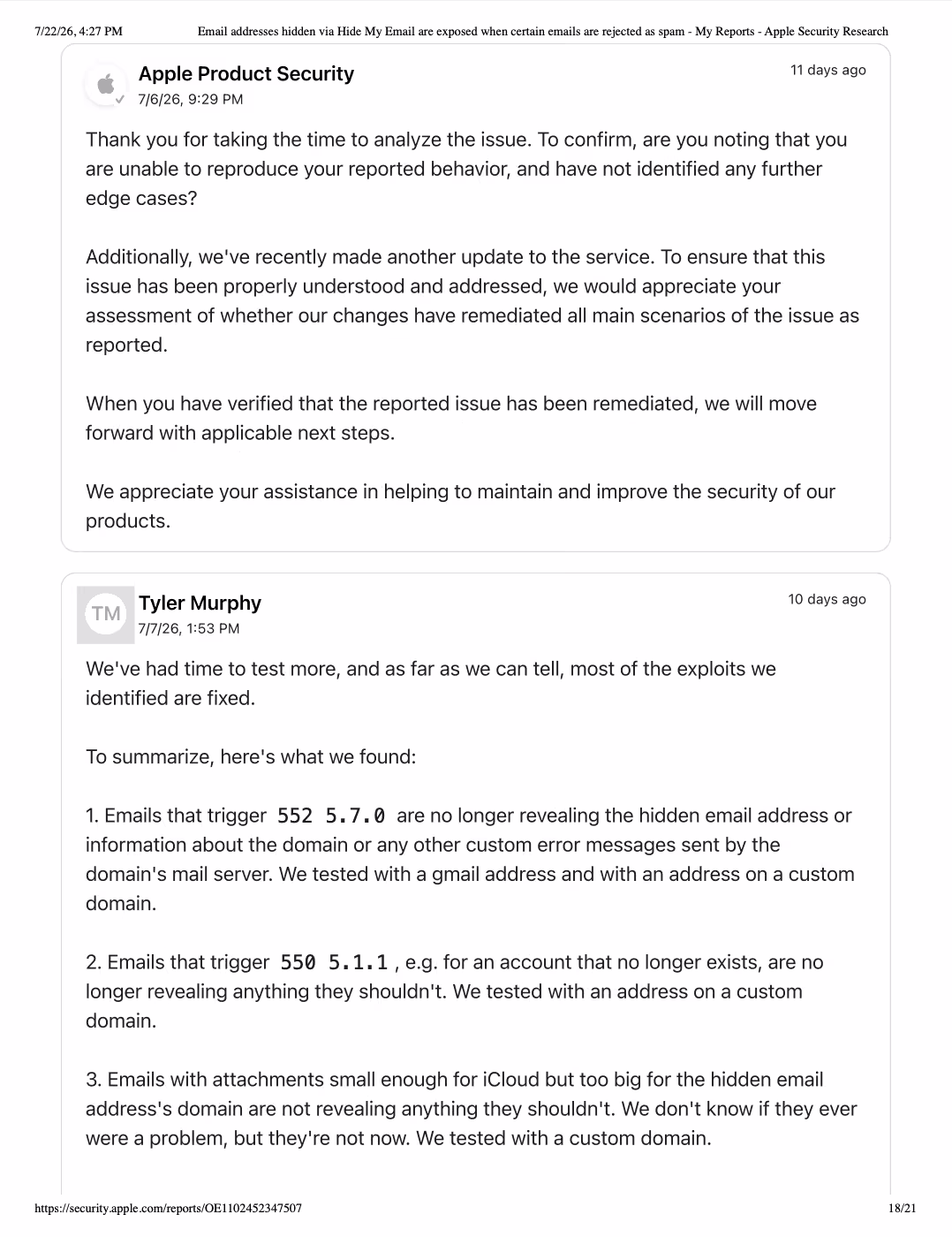Open the Apple Product Security author name
952x1237 pixels.
(246, 73)
